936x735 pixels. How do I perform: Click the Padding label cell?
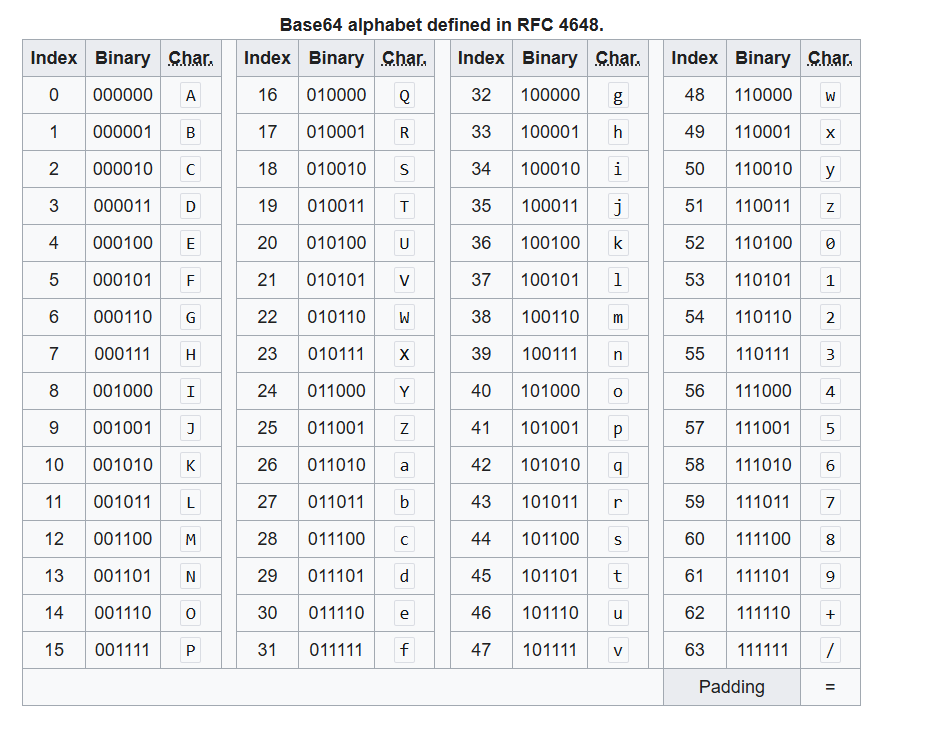[731, 687]
